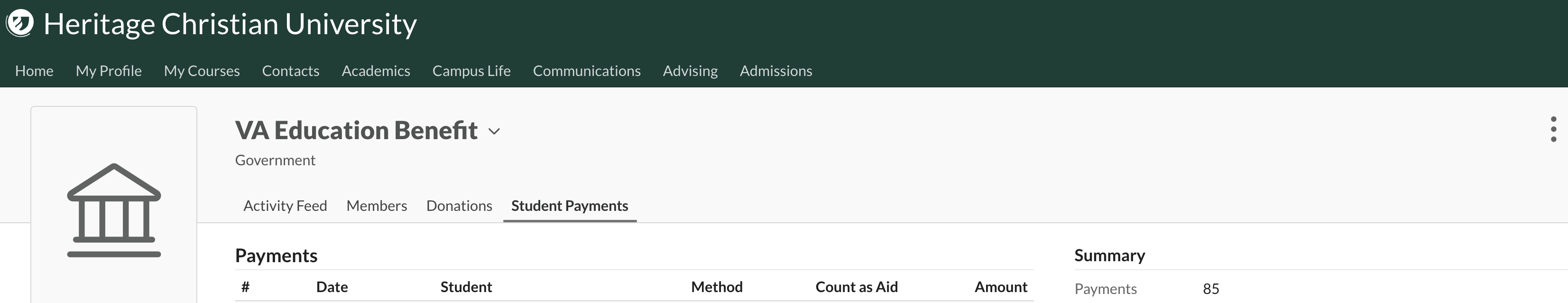This screenshot has width=1568, height=303.
Task: Click the Government organization type label
Action: tap(275, 161)
